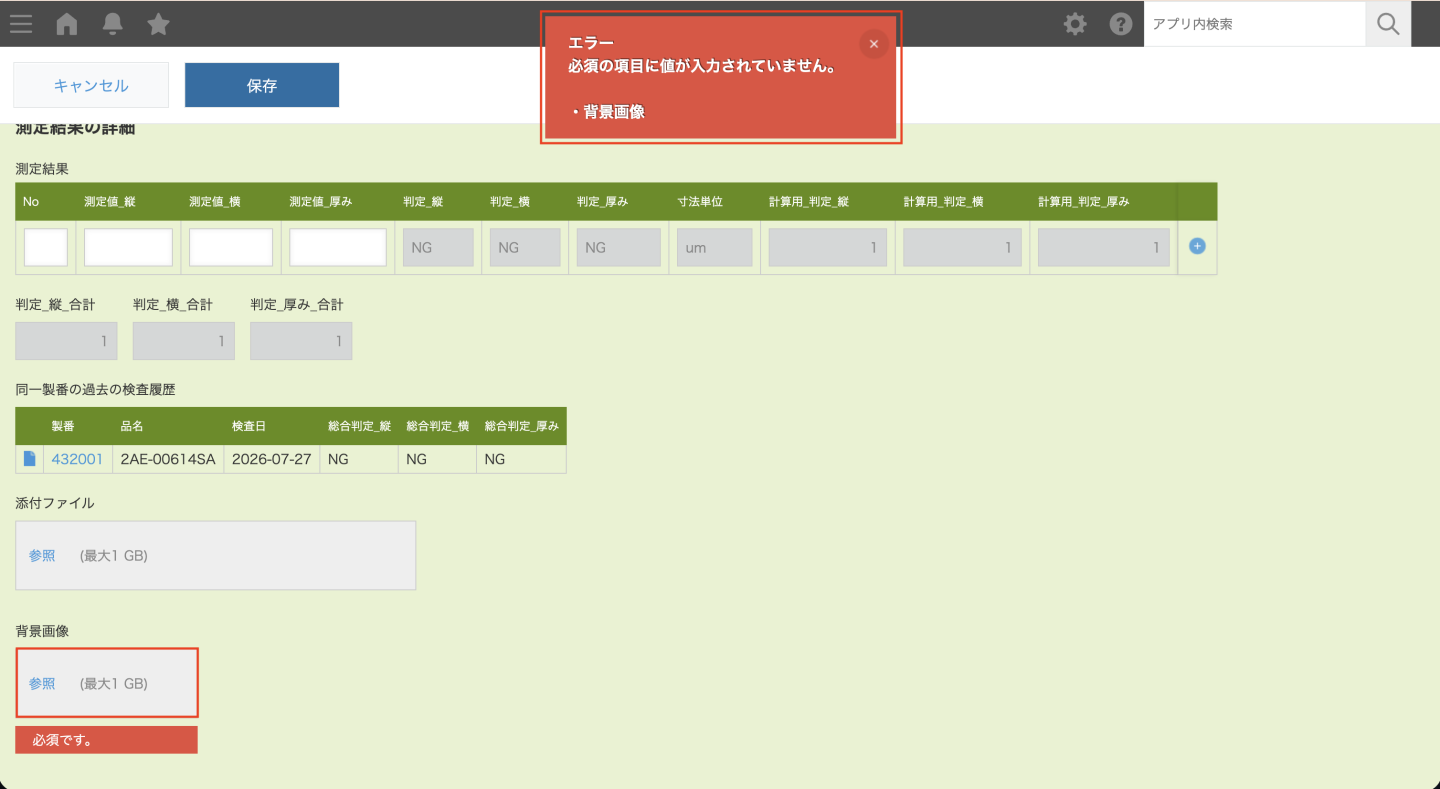Click the 測定値_縦 input field
Image resolution: width=1440 pixels, height=789 pixels.
point(128,247)
